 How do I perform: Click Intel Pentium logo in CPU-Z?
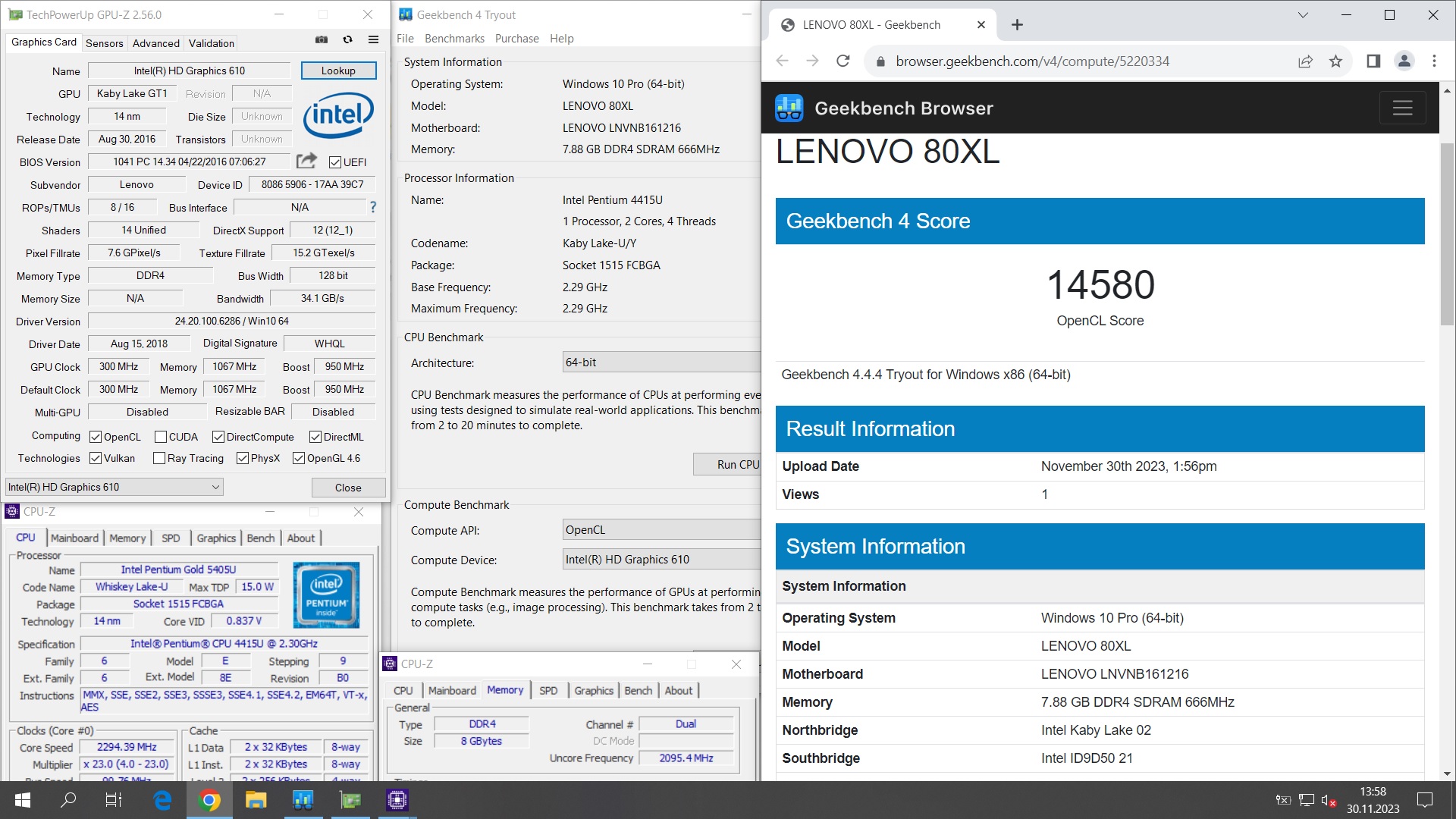pos(327,595)
